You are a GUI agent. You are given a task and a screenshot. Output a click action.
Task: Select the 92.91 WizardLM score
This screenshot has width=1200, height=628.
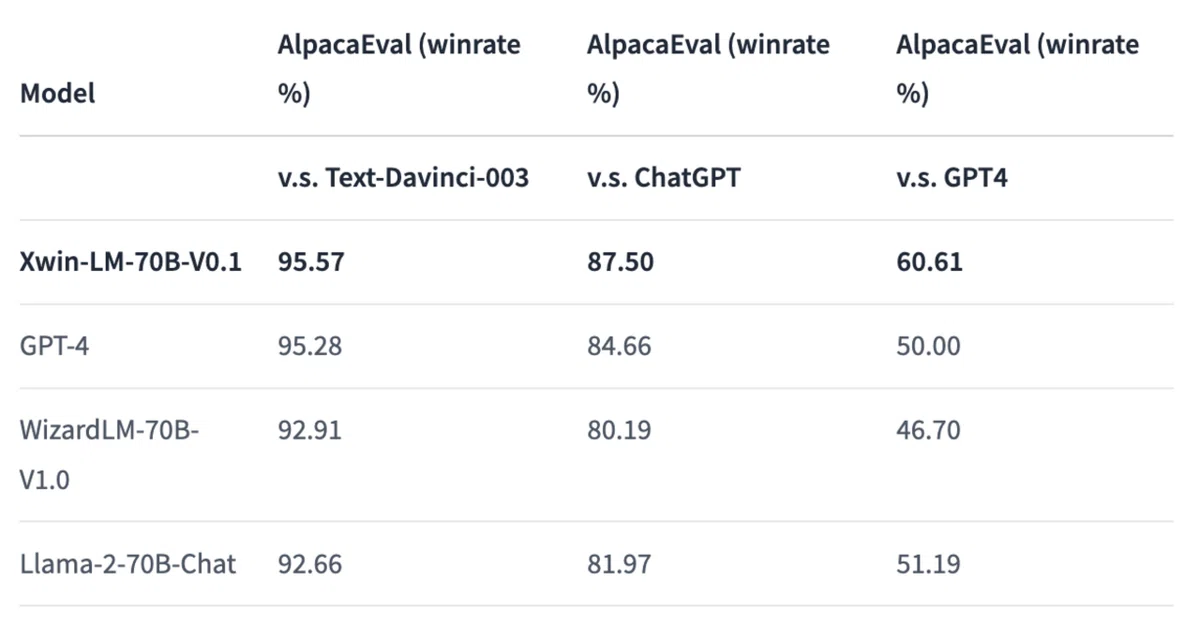pos(309,430)
